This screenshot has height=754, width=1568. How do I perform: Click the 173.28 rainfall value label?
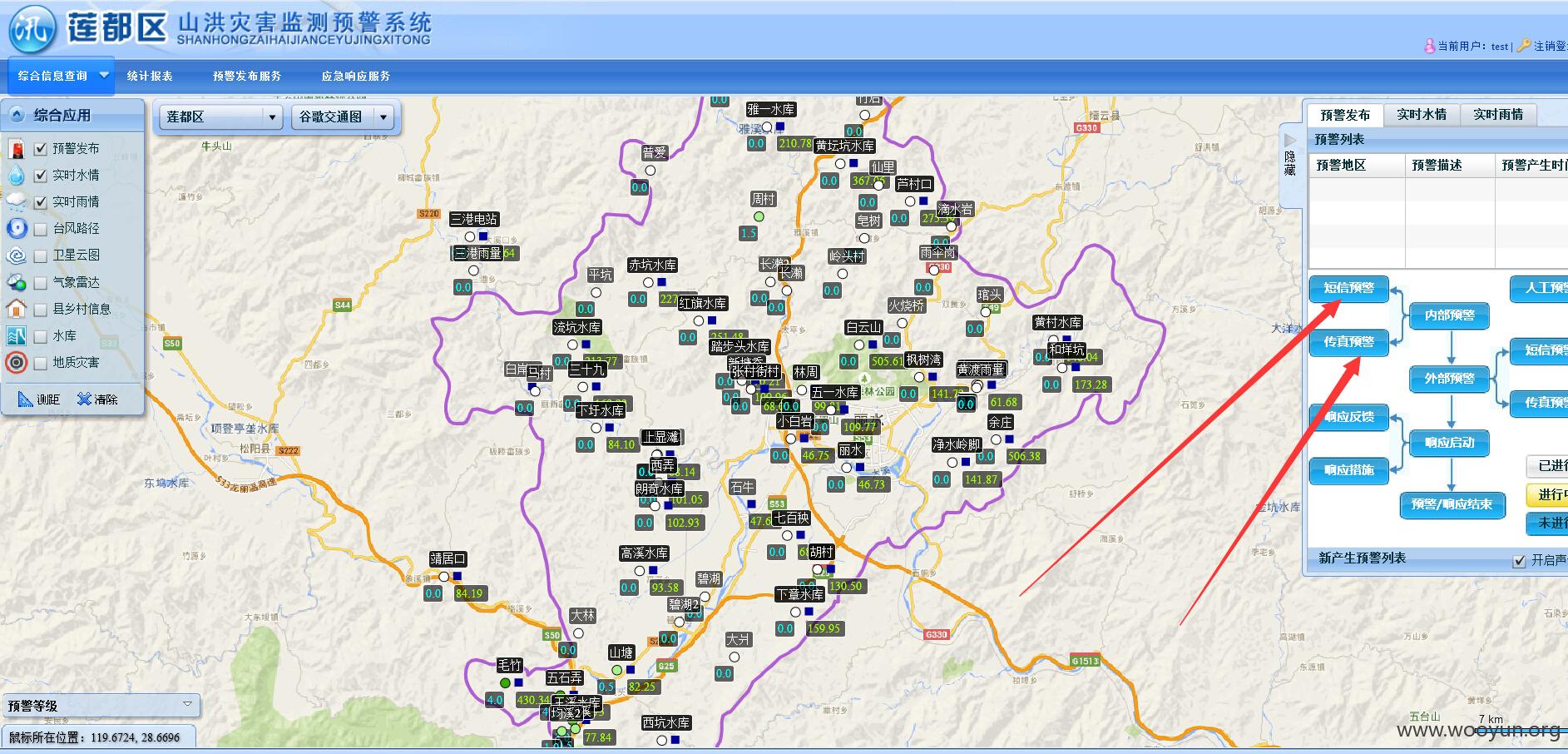tap(1091, 384)
